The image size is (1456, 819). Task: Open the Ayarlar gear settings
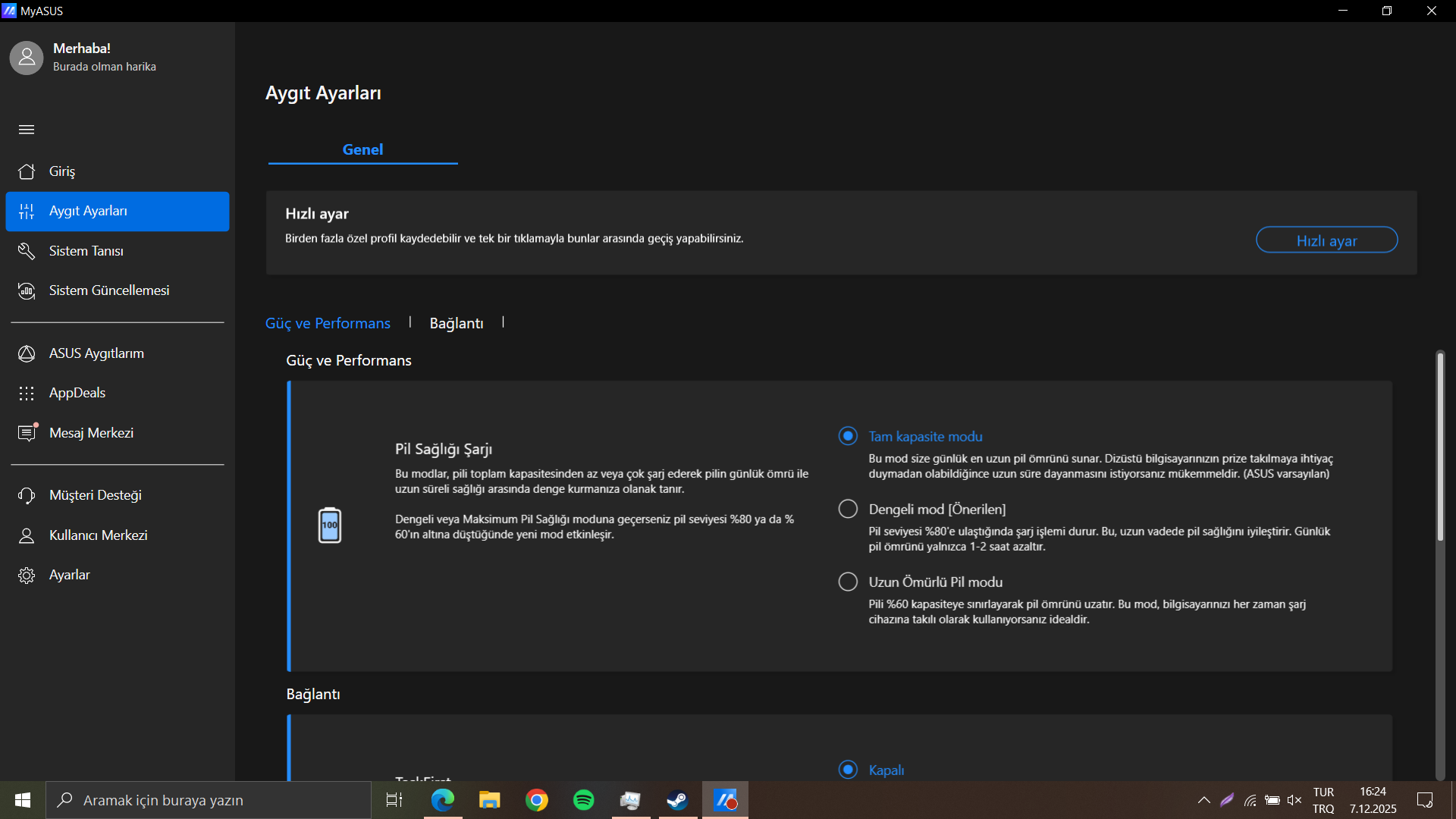pos(118,575)
